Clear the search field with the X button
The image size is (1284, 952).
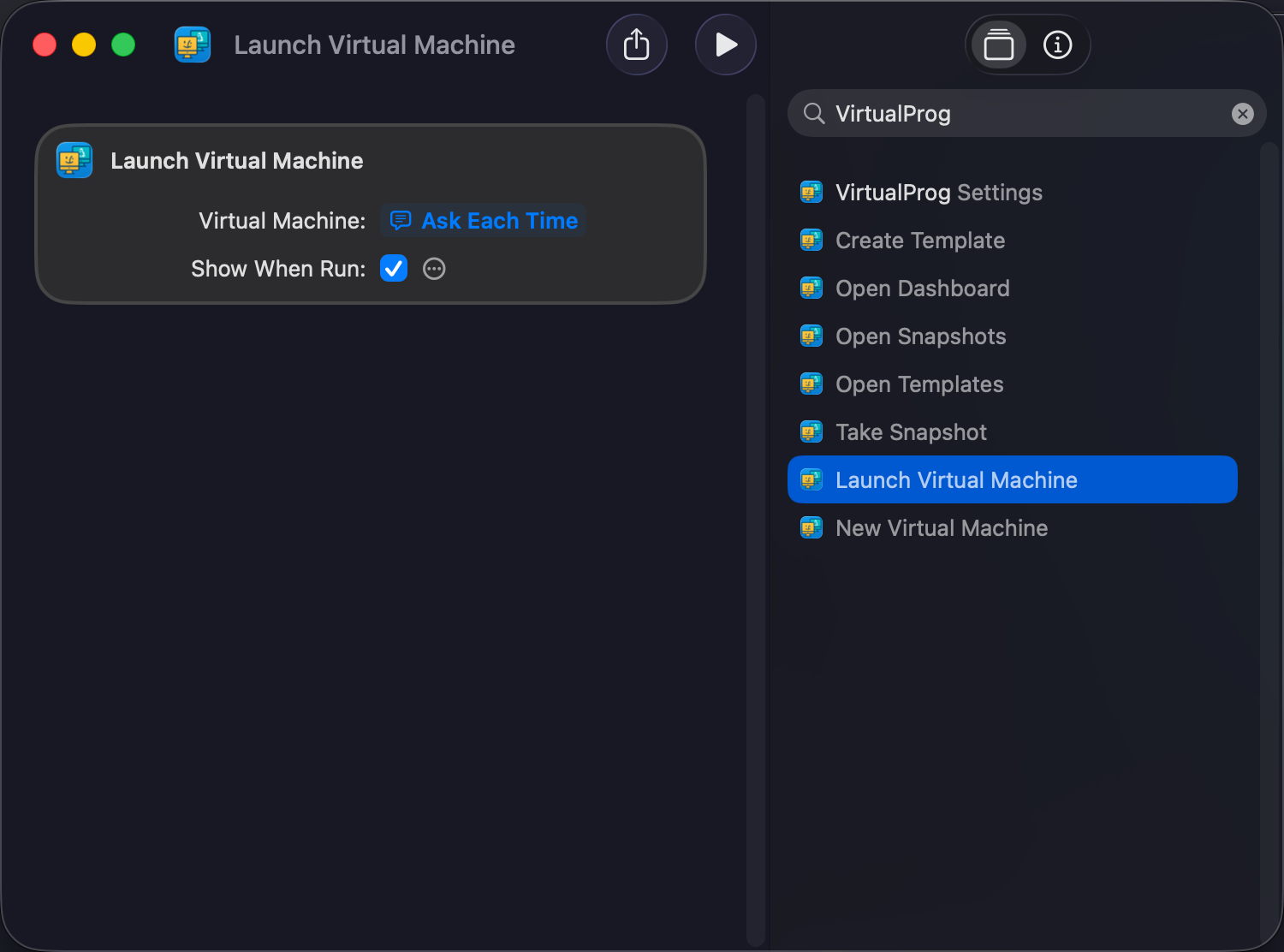point(1242,113)
